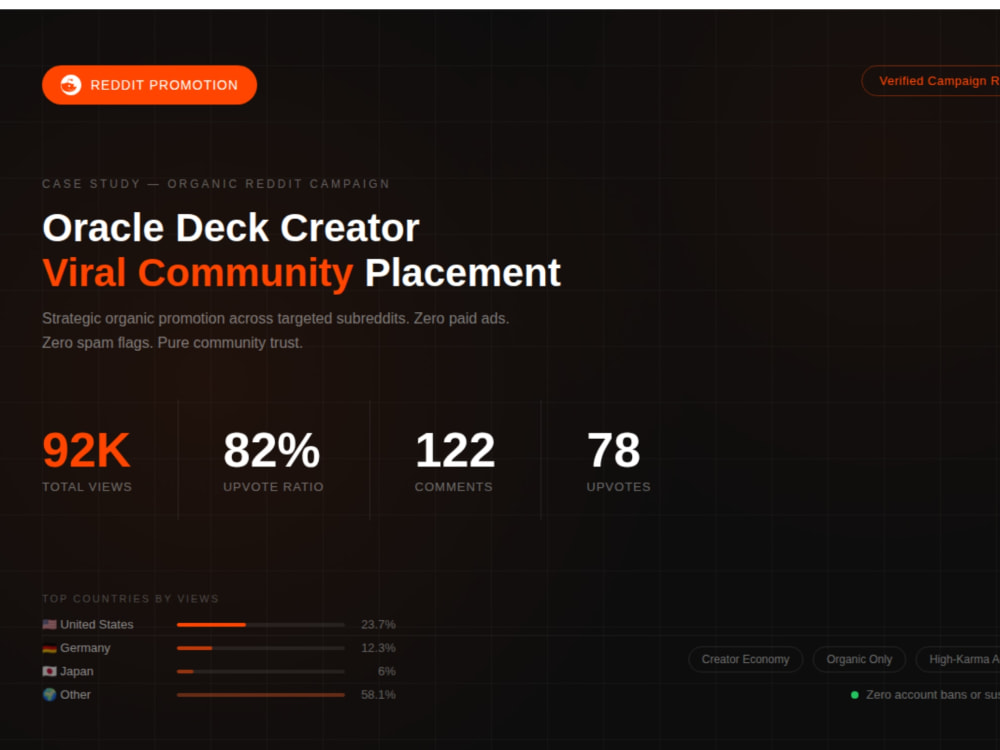Click the Japan flag icon
The width and height of the screenshot is (1000, 750).
(49, 671)
